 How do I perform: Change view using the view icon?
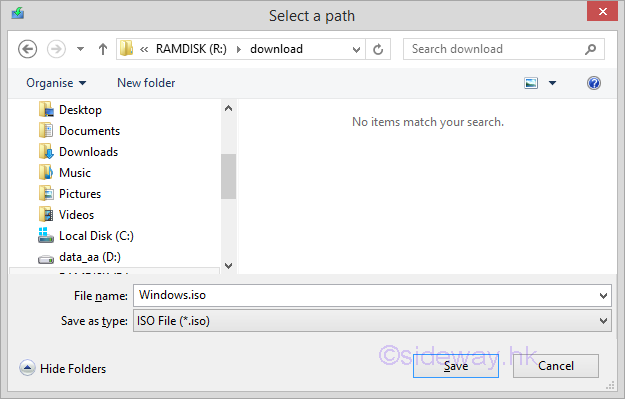click(531, 83)
